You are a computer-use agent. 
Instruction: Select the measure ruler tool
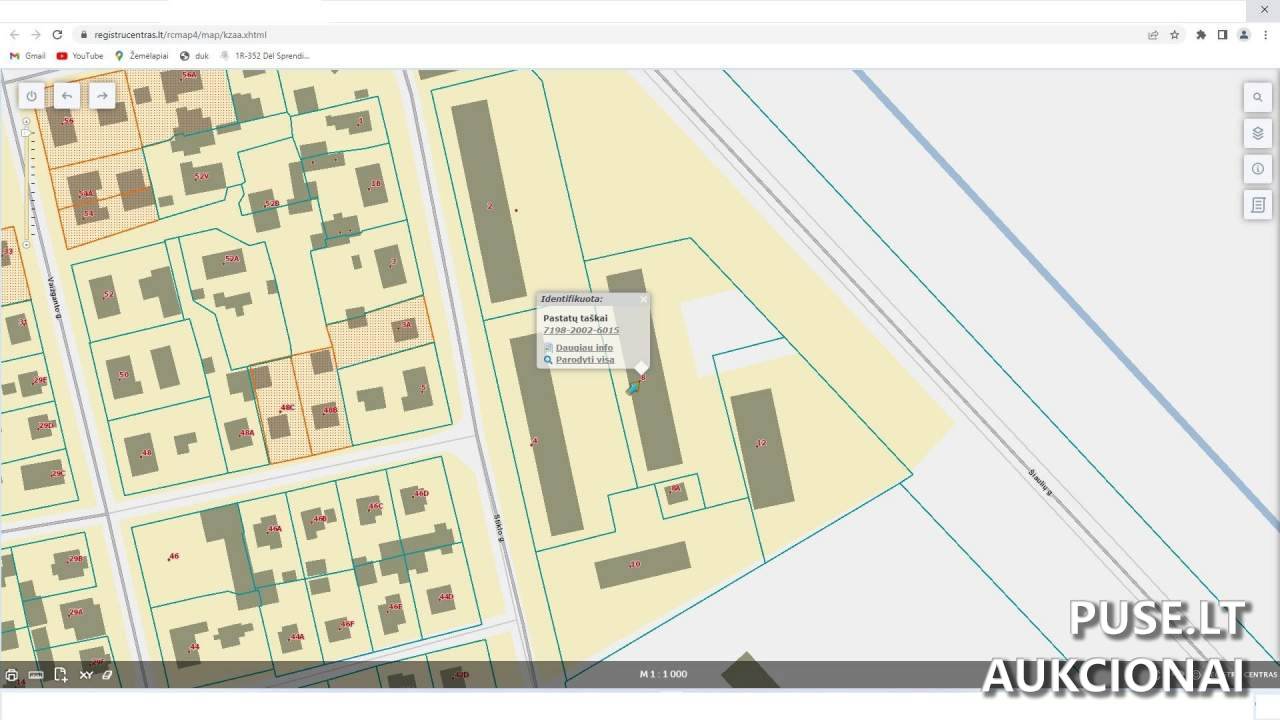(36, 675)
